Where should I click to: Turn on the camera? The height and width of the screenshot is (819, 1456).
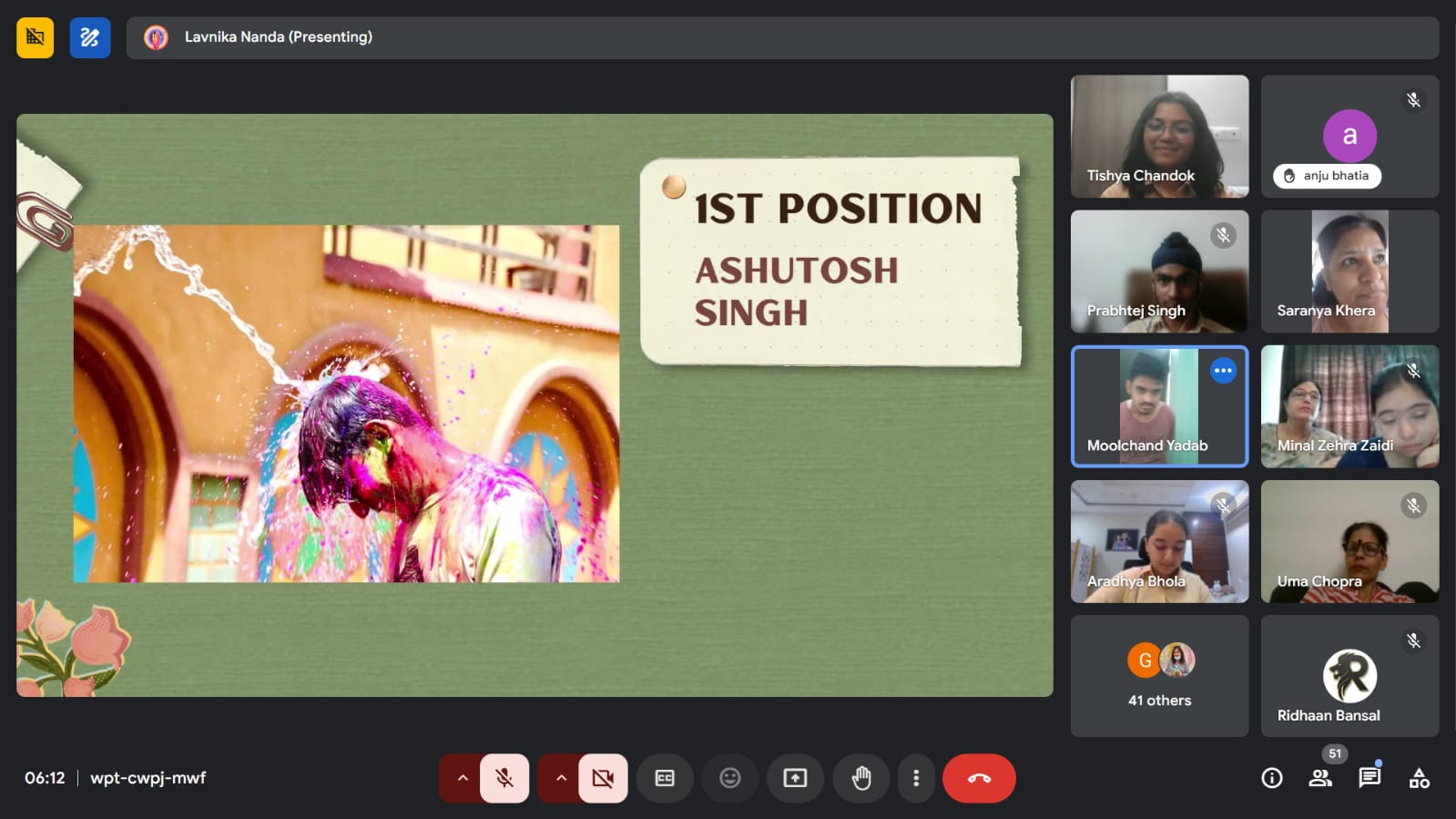pyautogui.click(x=603, y=778)
